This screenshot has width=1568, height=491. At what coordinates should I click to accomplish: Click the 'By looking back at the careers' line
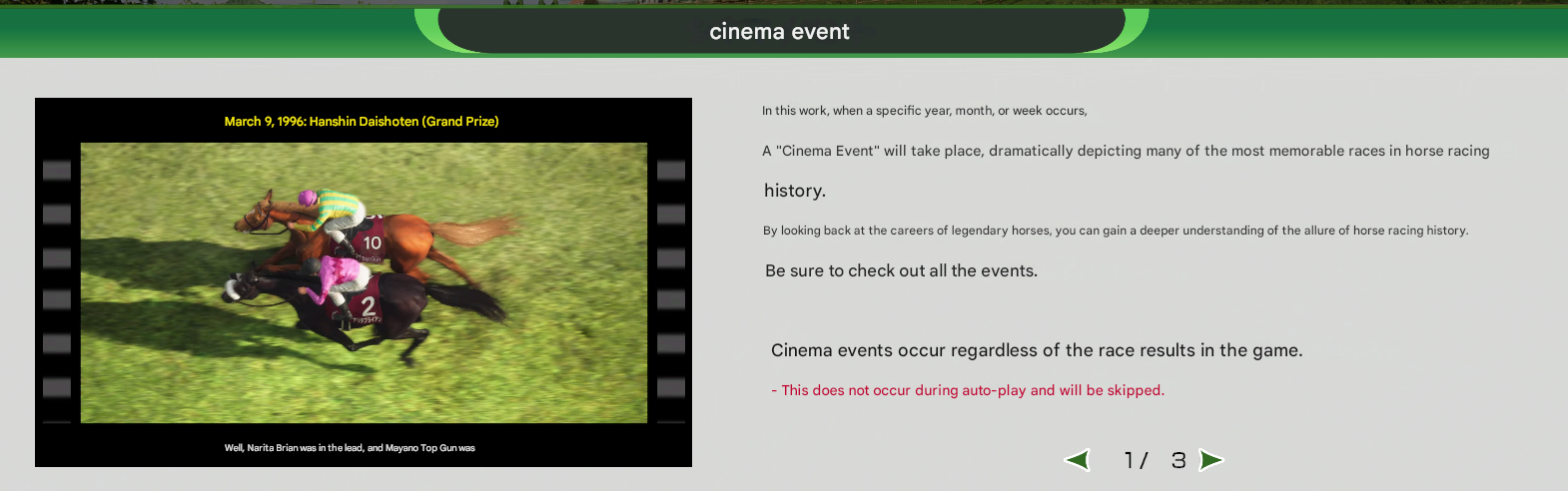click(1116, 231)
